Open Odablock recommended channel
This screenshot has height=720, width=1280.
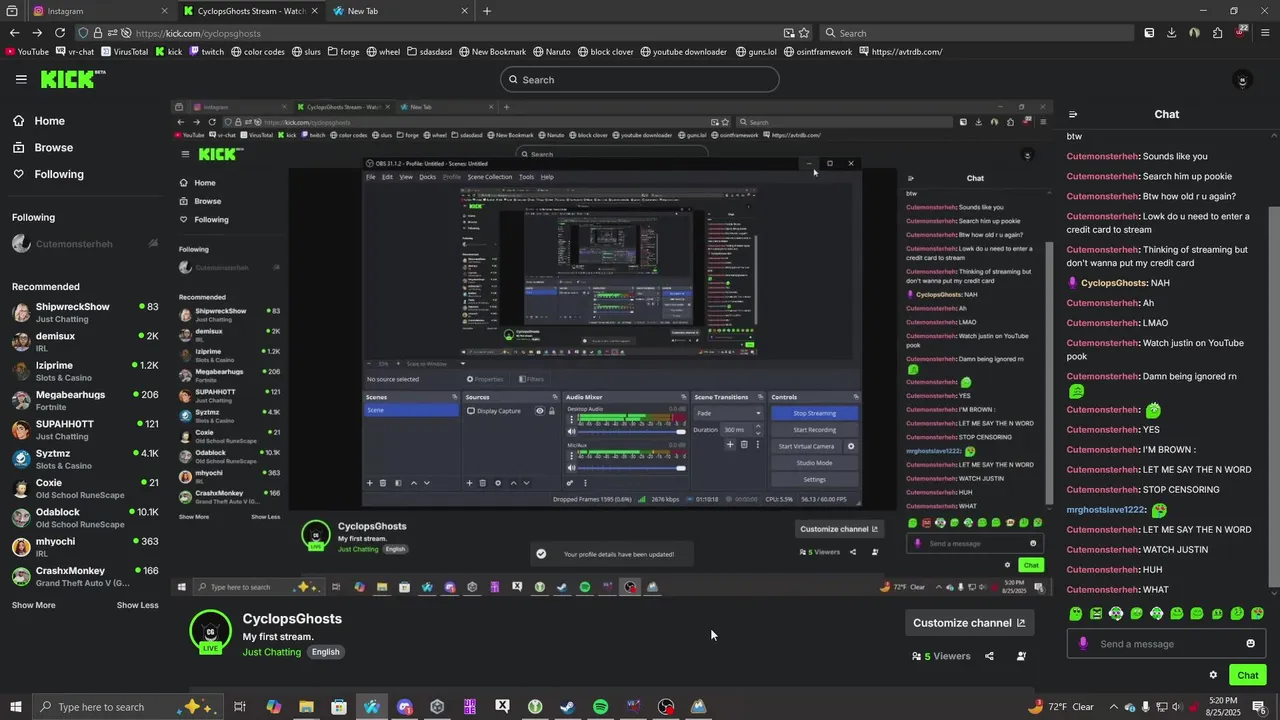coord(85,517)
